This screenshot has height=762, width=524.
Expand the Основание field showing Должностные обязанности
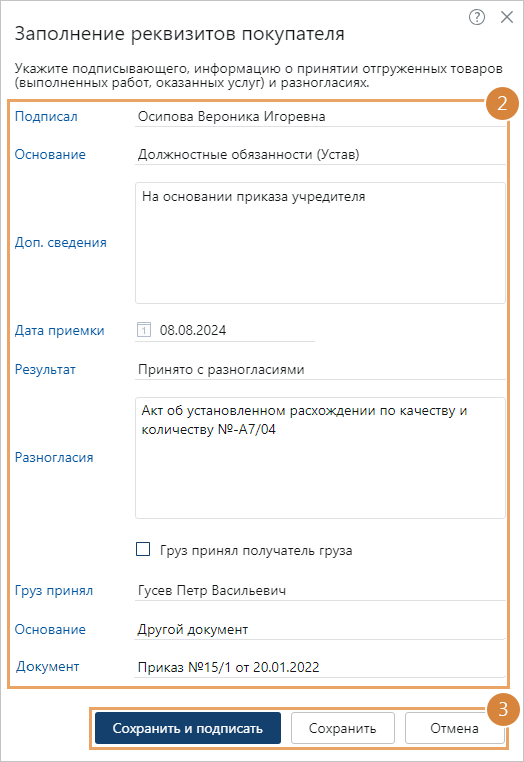pos(320,155)
